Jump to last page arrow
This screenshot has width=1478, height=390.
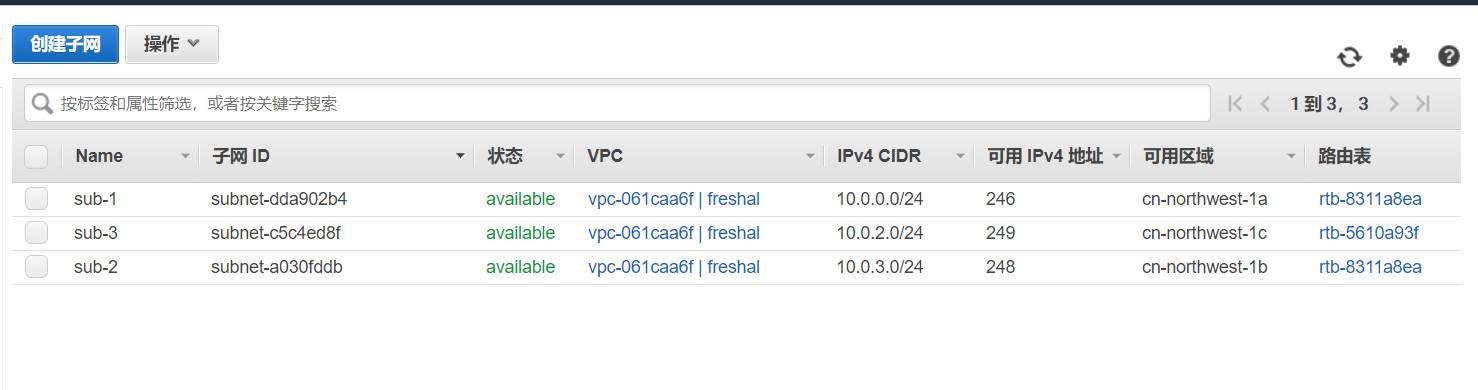tap(1424, 103)
